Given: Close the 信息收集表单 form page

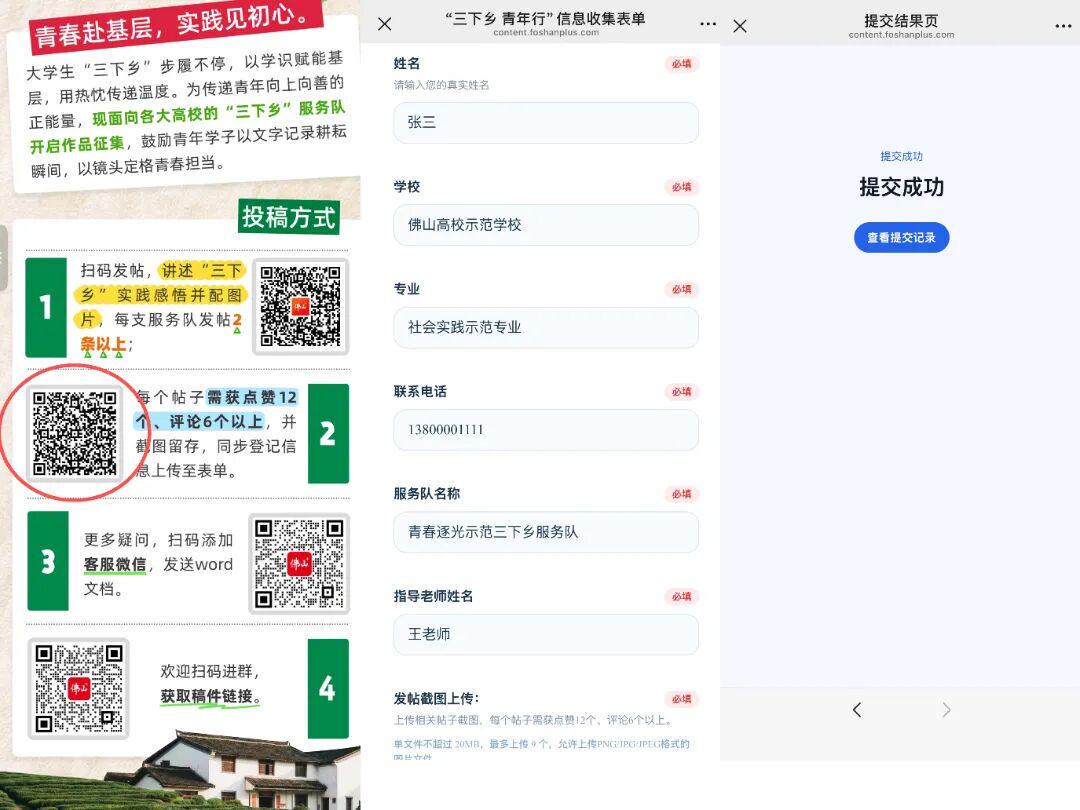Looking at the screenshot, I should (385, 24).
